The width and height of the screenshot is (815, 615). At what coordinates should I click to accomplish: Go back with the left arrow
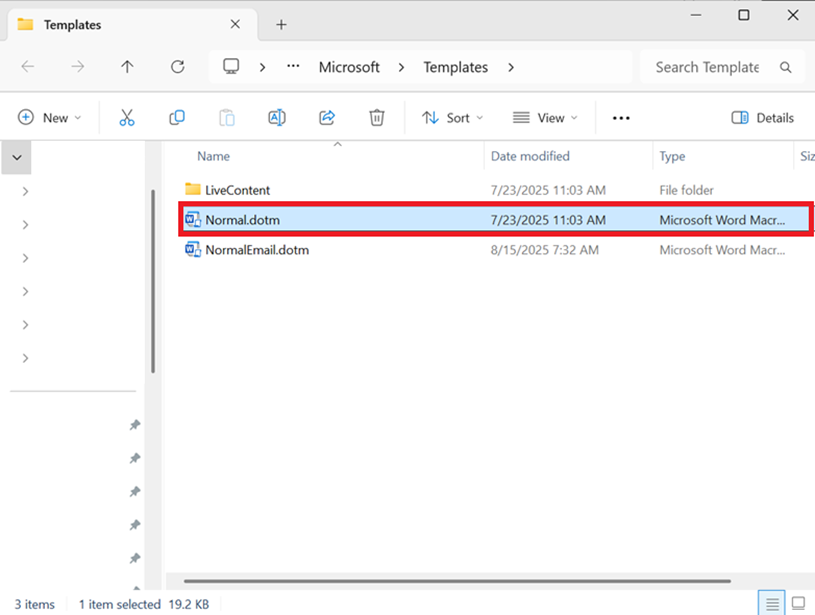[28, 67]
